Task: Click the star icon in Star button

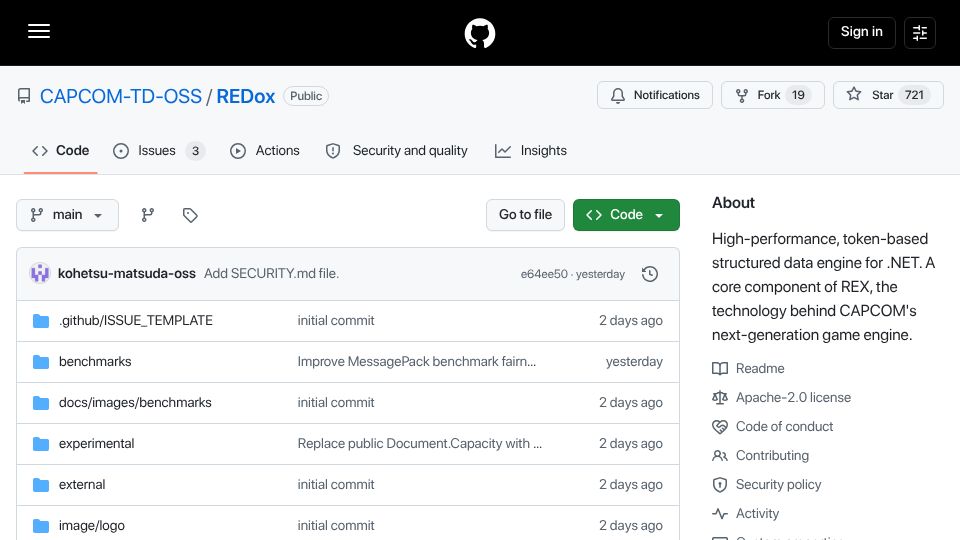Action: point(853,94)
